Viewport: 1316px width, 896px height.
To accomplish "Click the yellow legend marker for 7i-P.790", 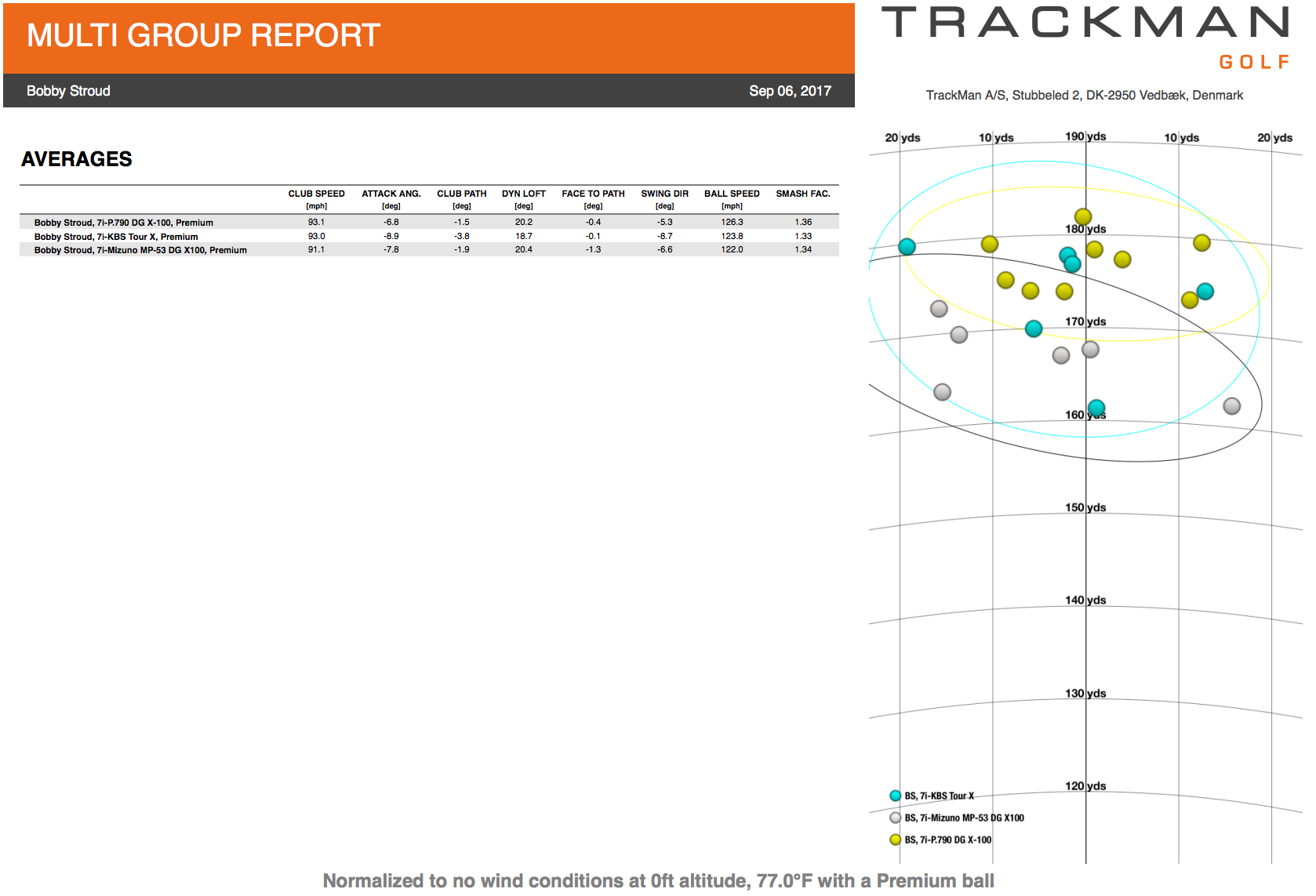I will click(x=895, y=840).
